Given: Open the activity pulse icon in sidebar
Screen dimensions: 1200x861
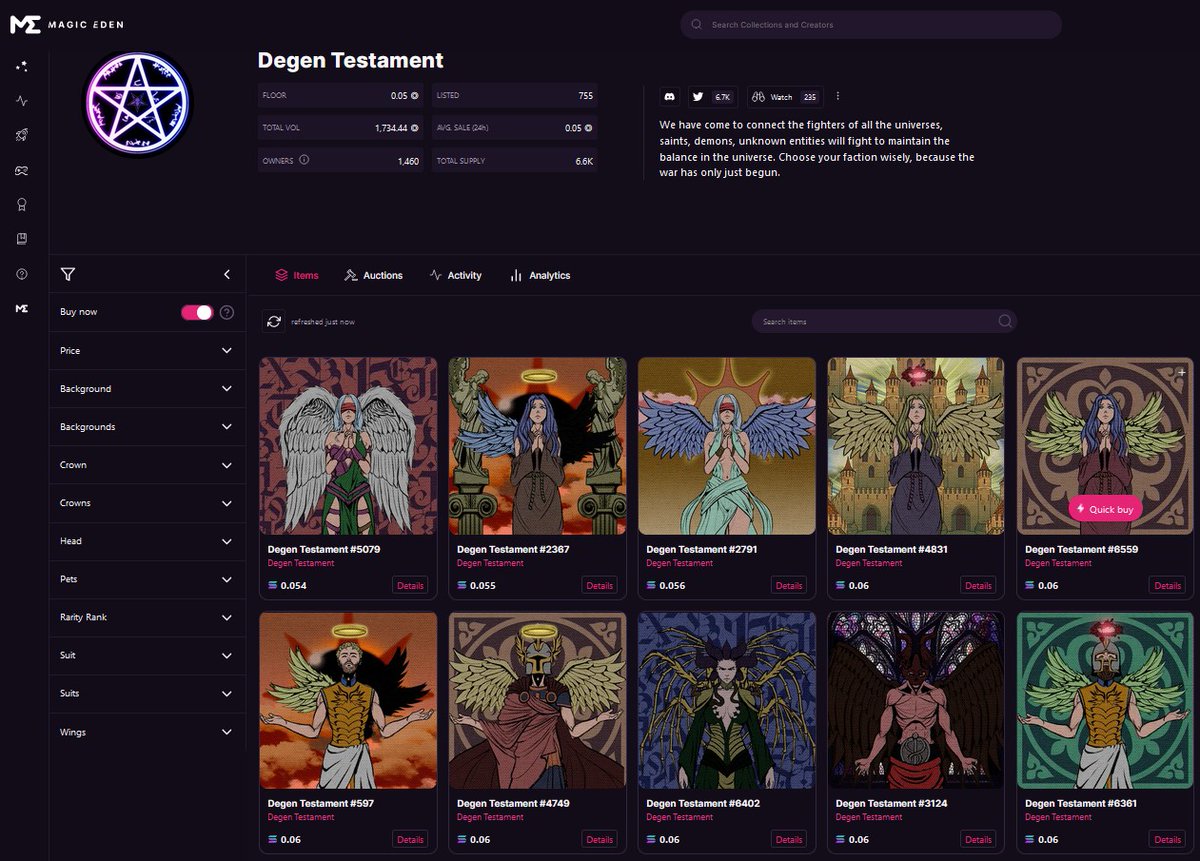Looking at the screenshot, I should click(x=22, y=101).
